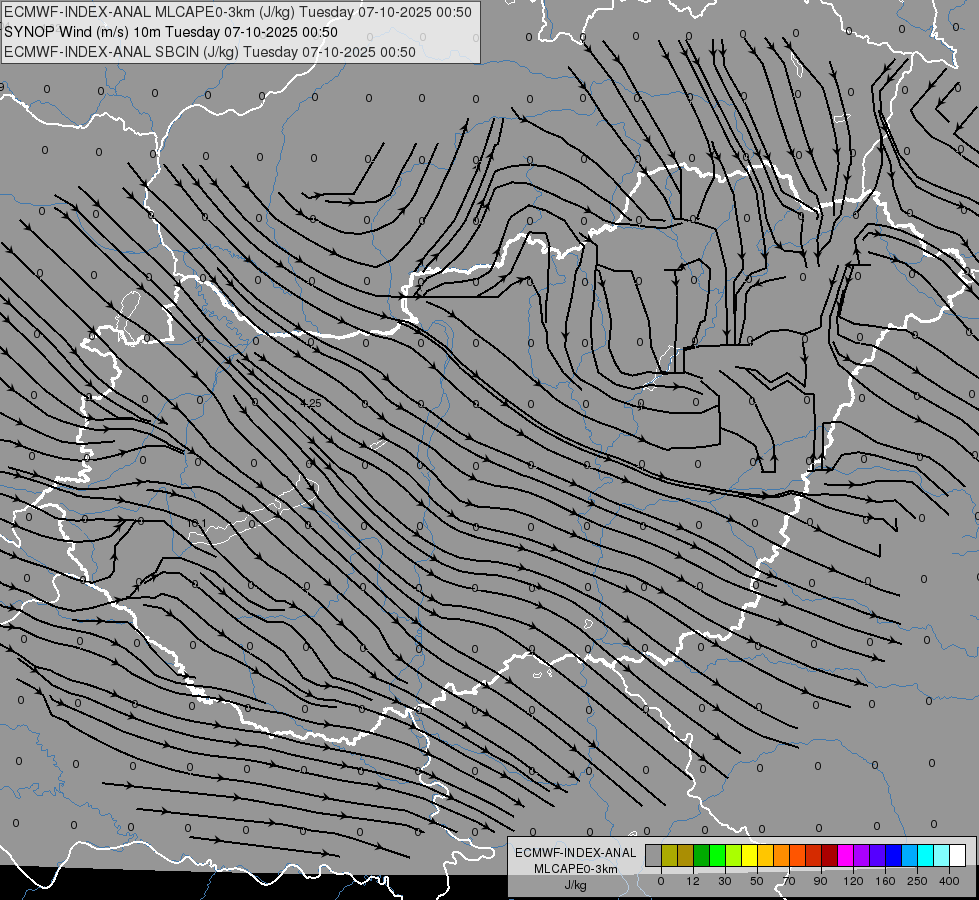979x900 pixels.
Task: Click the legend label '160'
Action: coord(885,881)
